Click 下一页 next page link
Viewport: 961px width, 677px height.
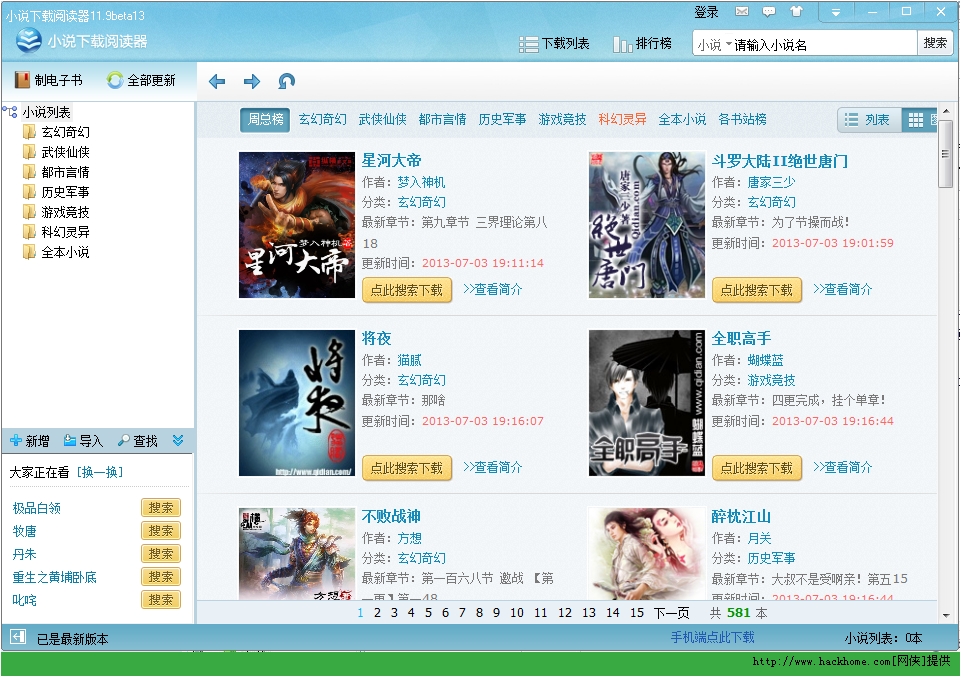(672, 613)
